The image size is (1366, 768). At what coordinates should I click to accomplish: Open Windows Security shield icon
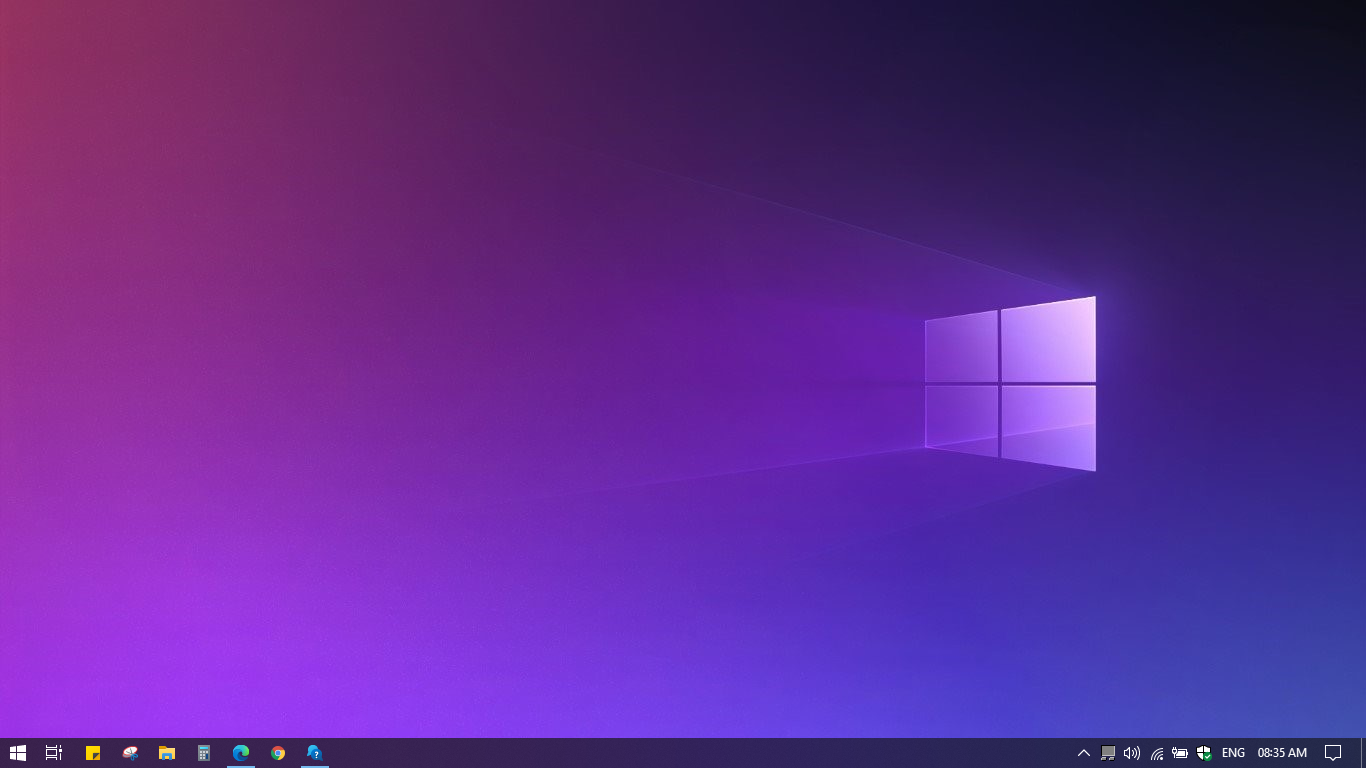pyautogui.click(x=1204, y=753)
